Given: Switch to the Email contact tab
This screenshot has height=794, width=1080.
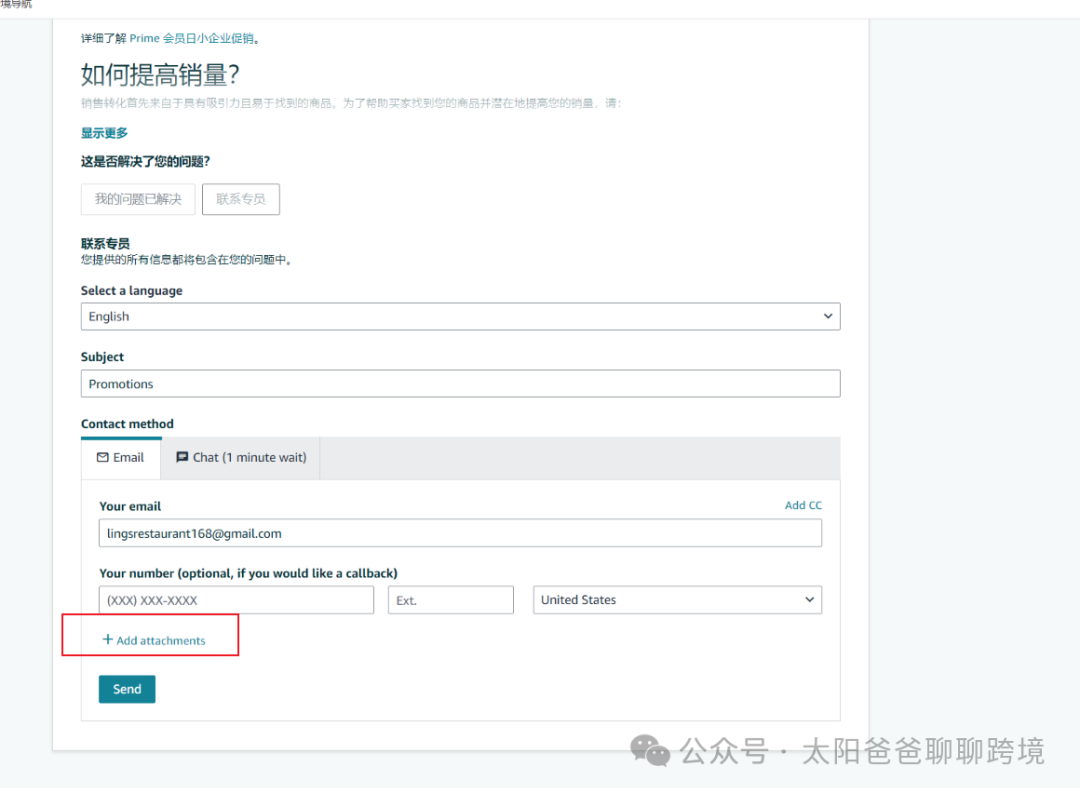Looking at the screenshot, I should tap(121, 457).
